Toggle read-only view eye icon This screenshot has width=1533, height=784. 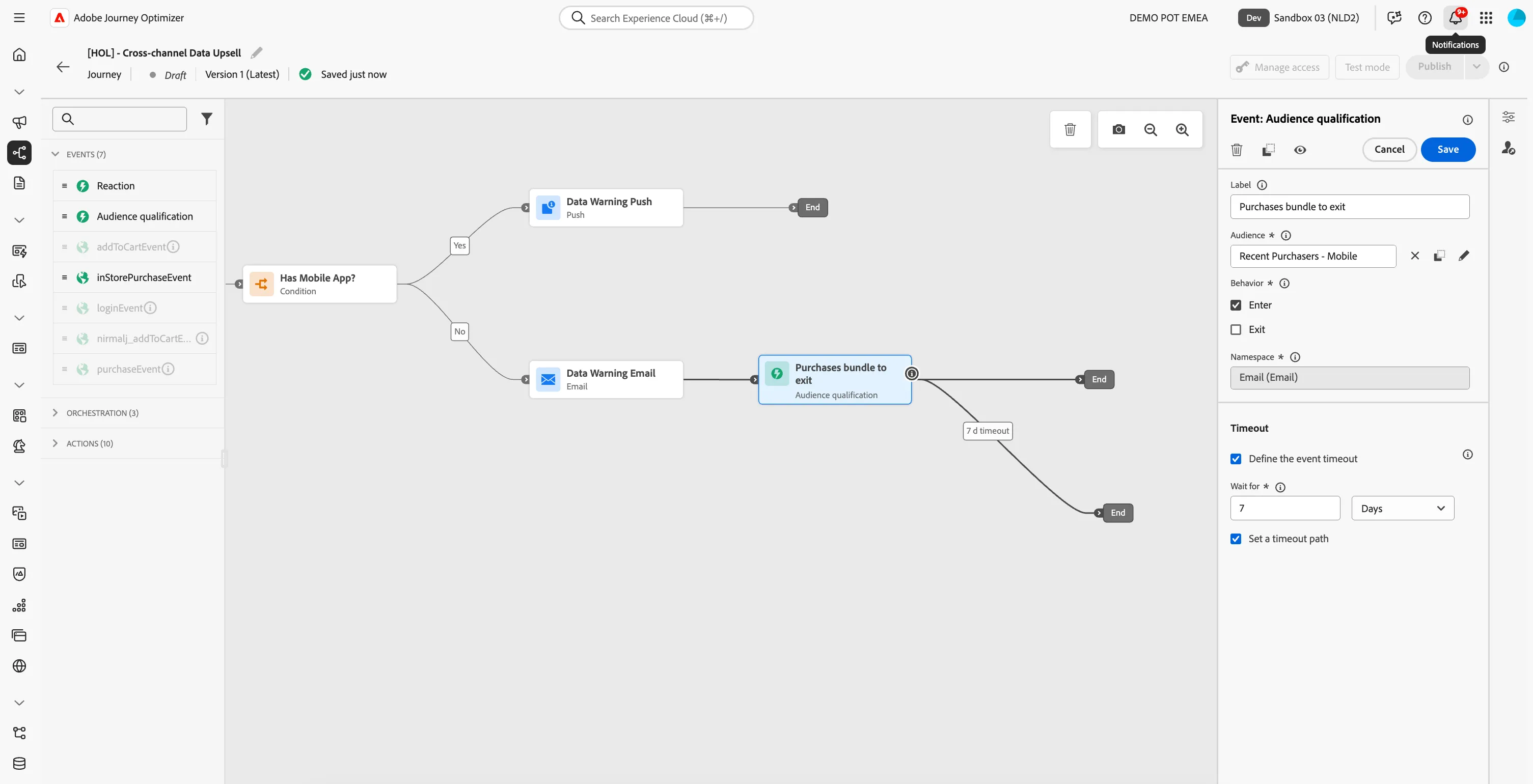click(x=1300, y=150)
